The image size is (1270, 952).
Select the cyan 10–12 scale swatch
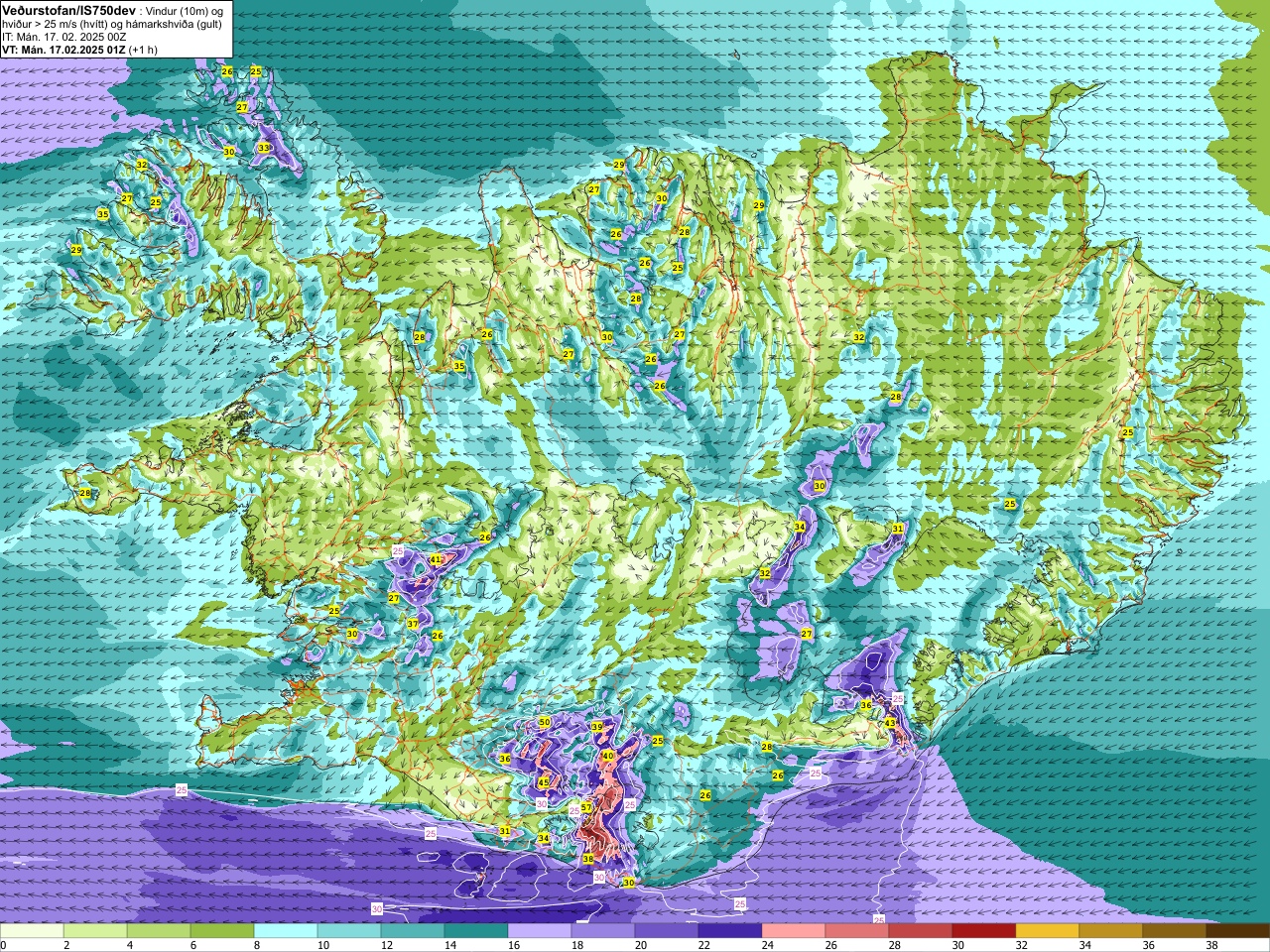(x=349, y=931)
